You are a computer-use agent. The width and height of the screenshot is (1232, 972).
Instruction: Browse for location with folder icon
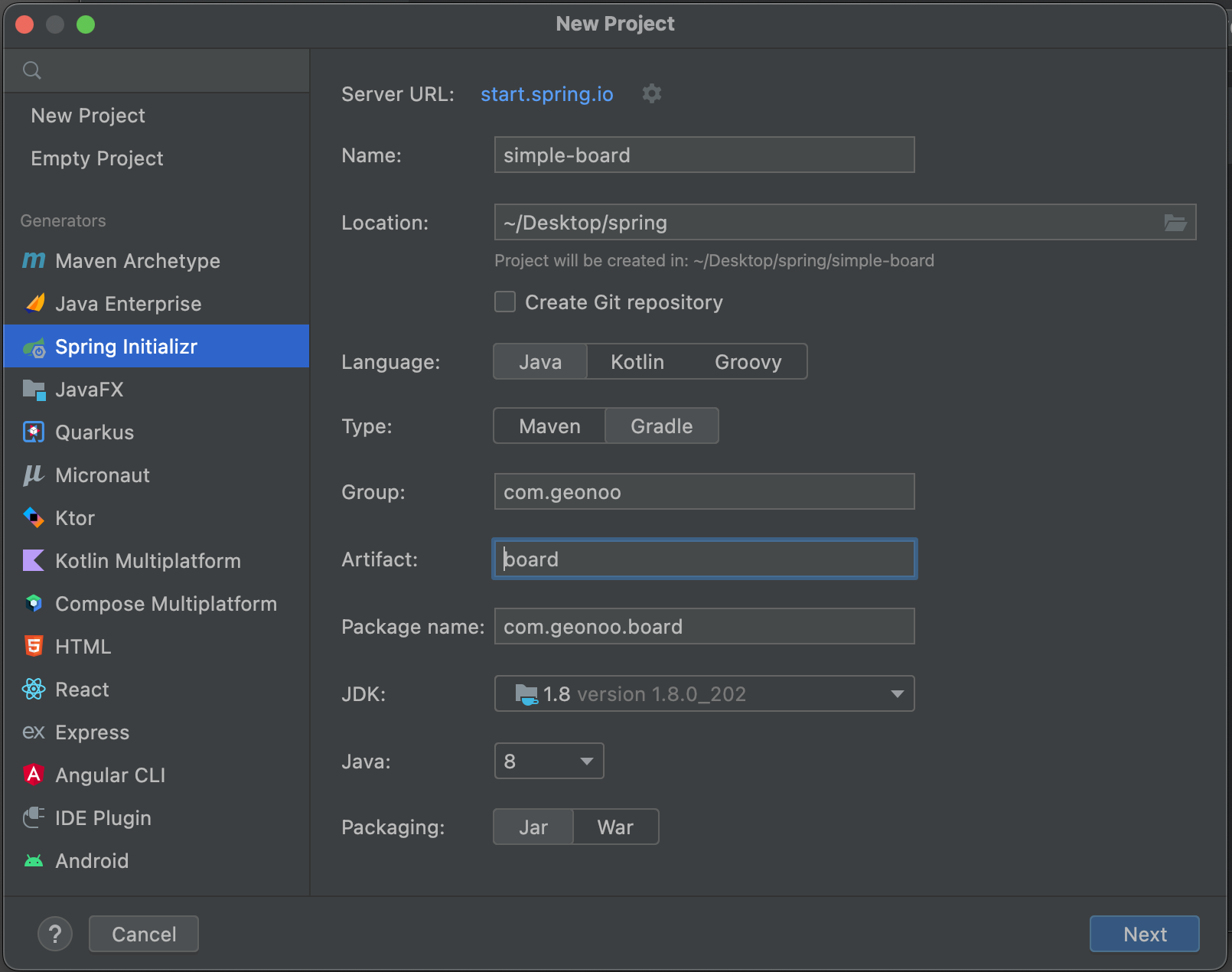[x=1175, y=223]
